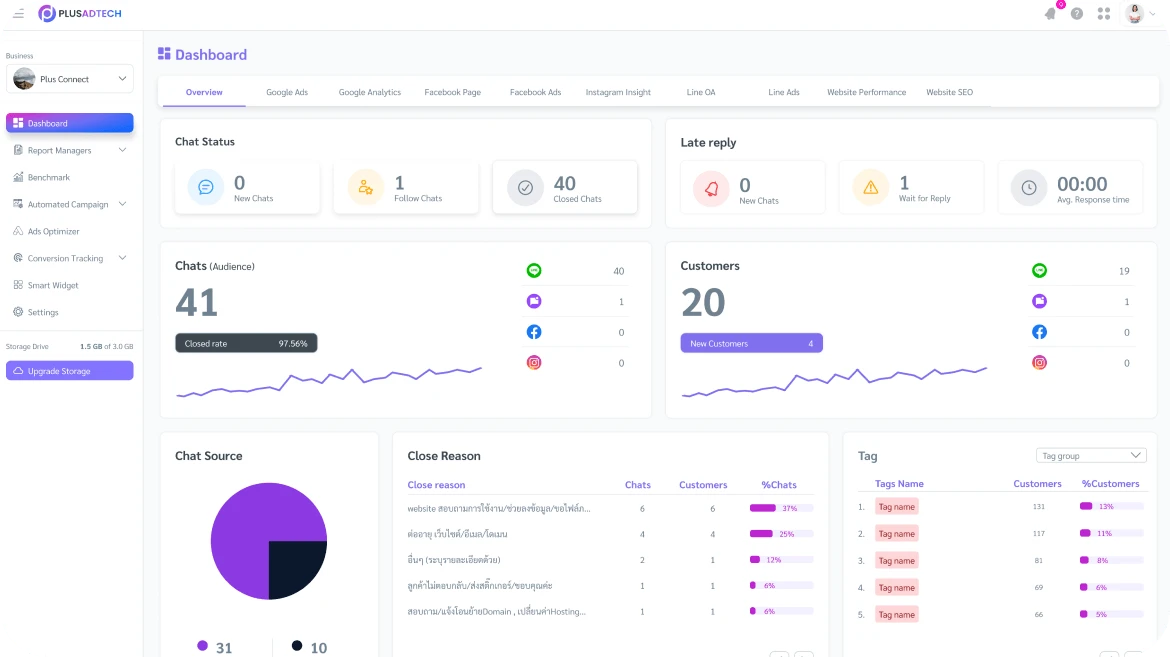Image resolution: width=1170 pixels, height=657 pixels.
Task: Click the LINE icon in the Chats panel
Action: coord(534,270)
